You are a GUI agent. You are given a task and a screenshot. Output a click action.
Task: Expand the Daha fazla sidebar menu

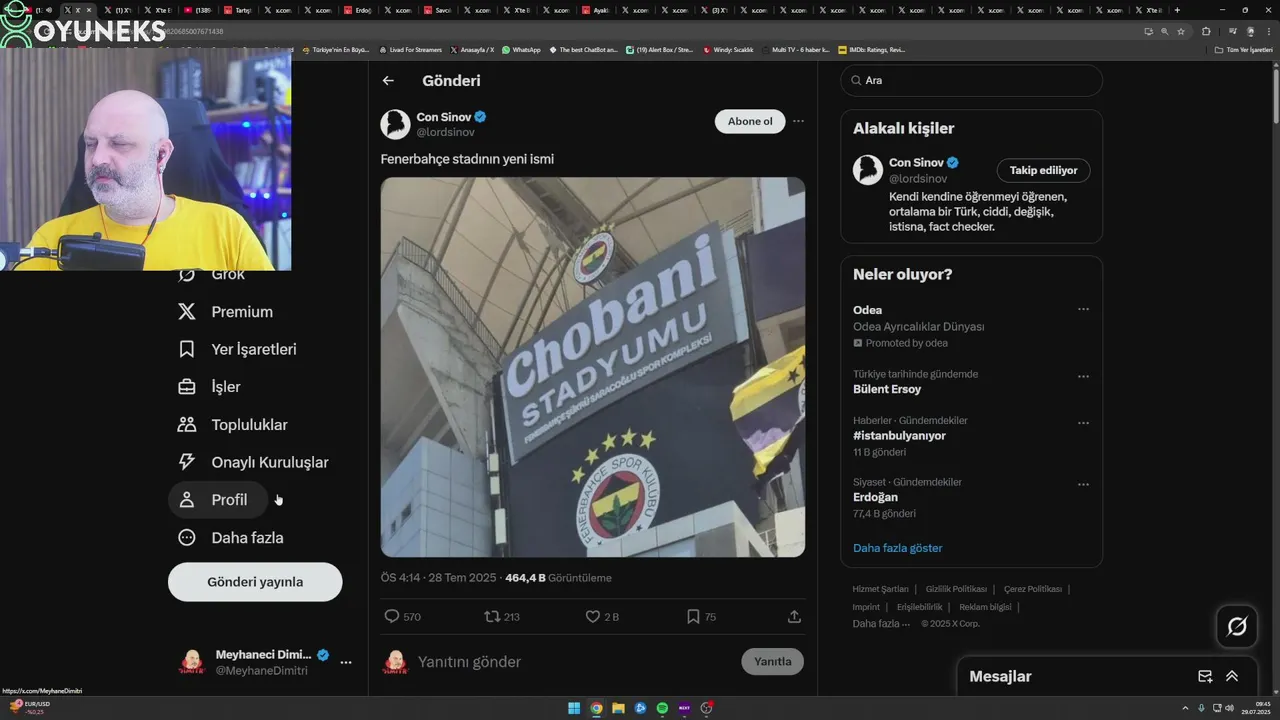[x=247, y=538]
